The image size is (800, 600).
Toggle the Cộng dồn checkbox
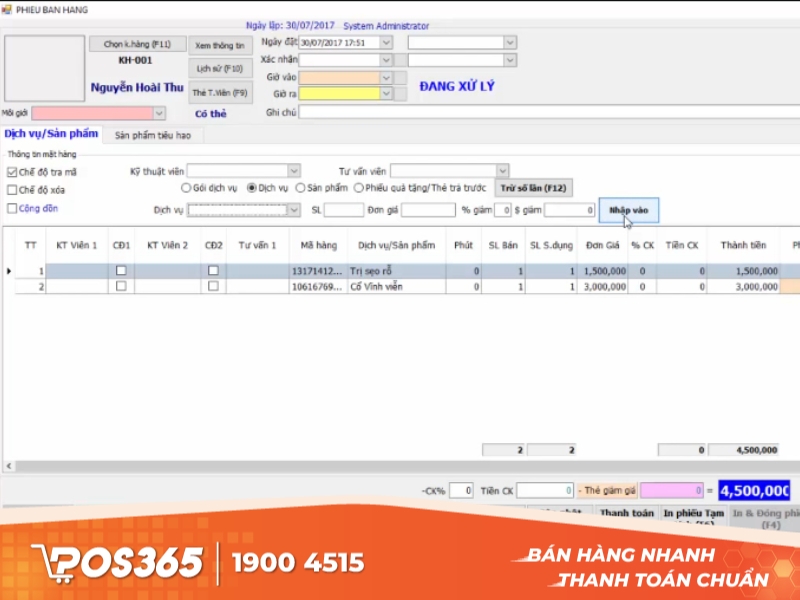[x=12, y=208]
